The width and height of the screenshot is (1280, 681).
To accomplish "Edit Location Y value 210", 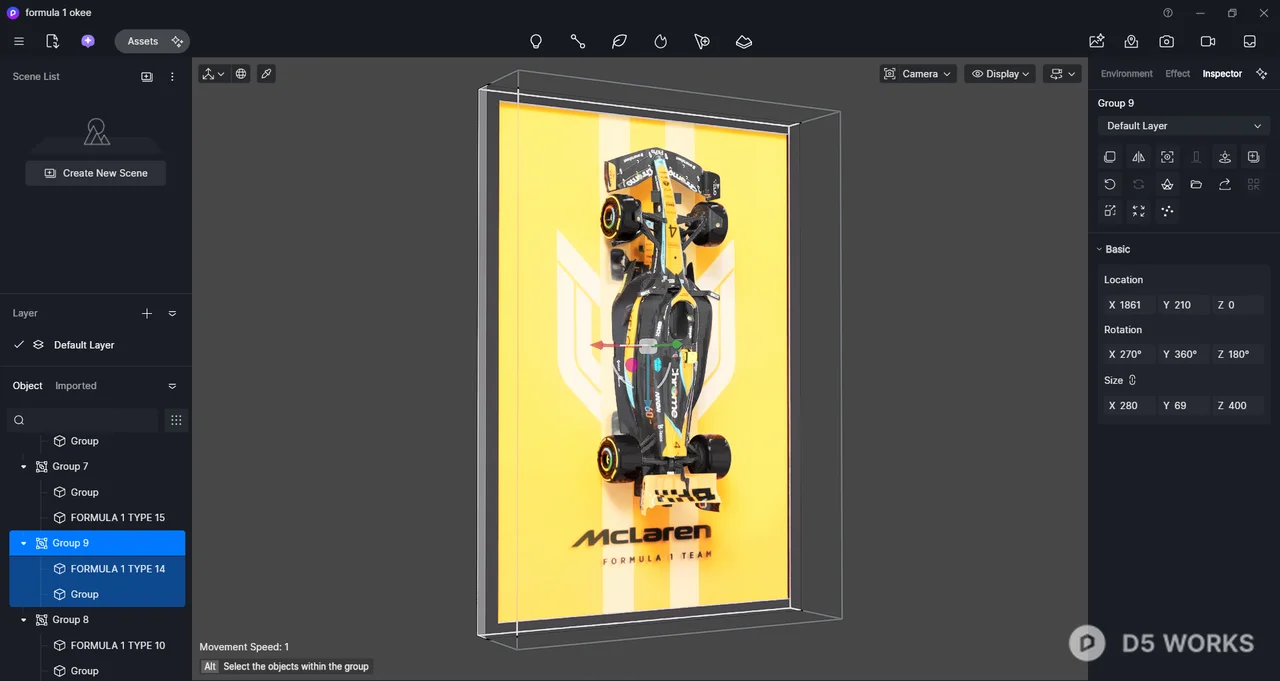I will [x=1182, y=305].
